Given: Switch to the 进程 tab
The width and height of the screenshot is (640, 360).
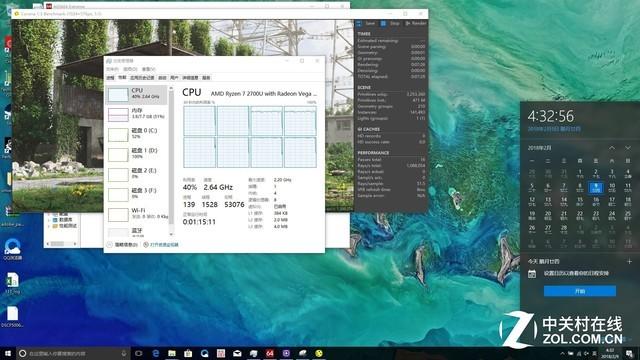Looking at the screenshot, I should tap(111, 78).
